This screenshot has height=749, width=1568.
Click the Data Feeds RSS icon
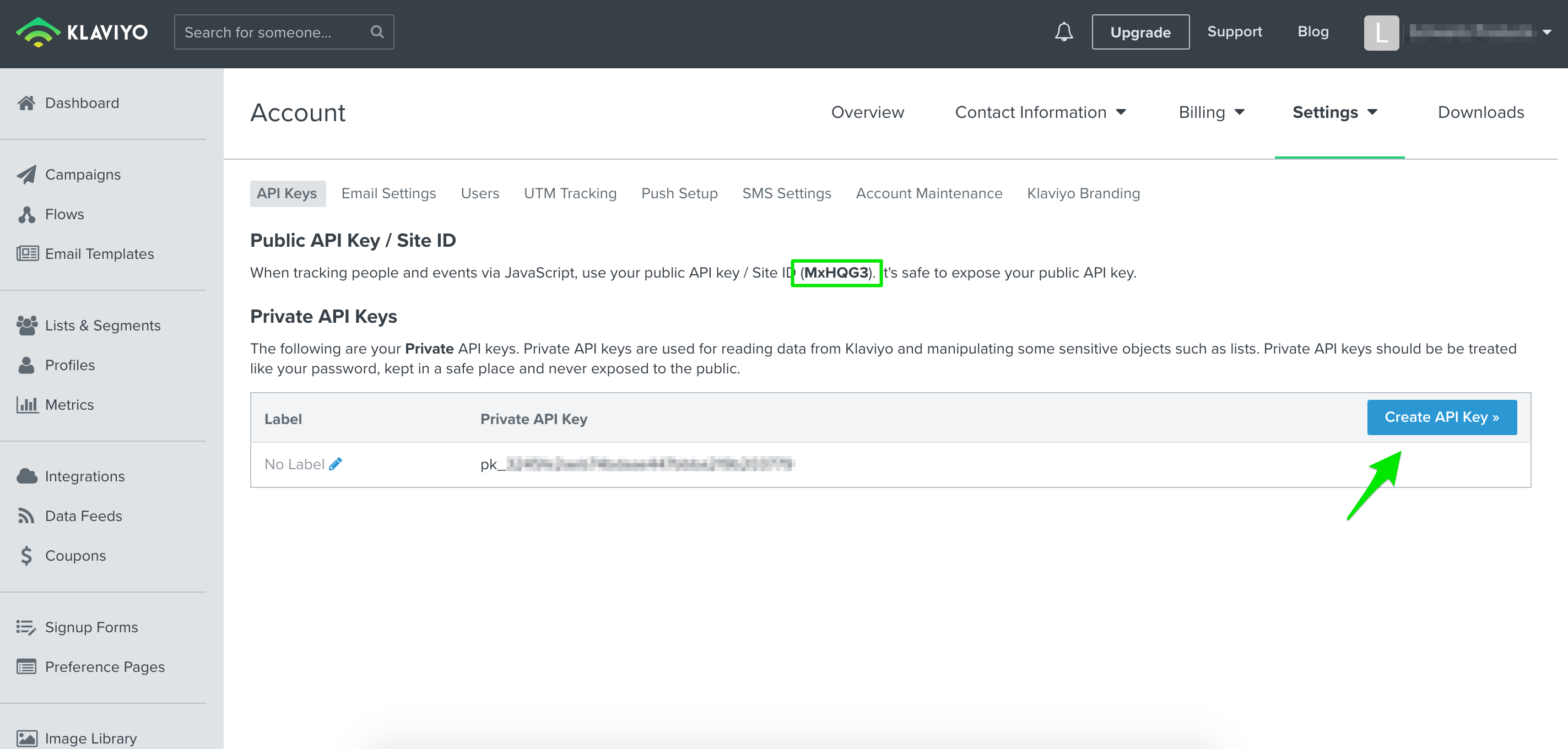coord(26,516)
